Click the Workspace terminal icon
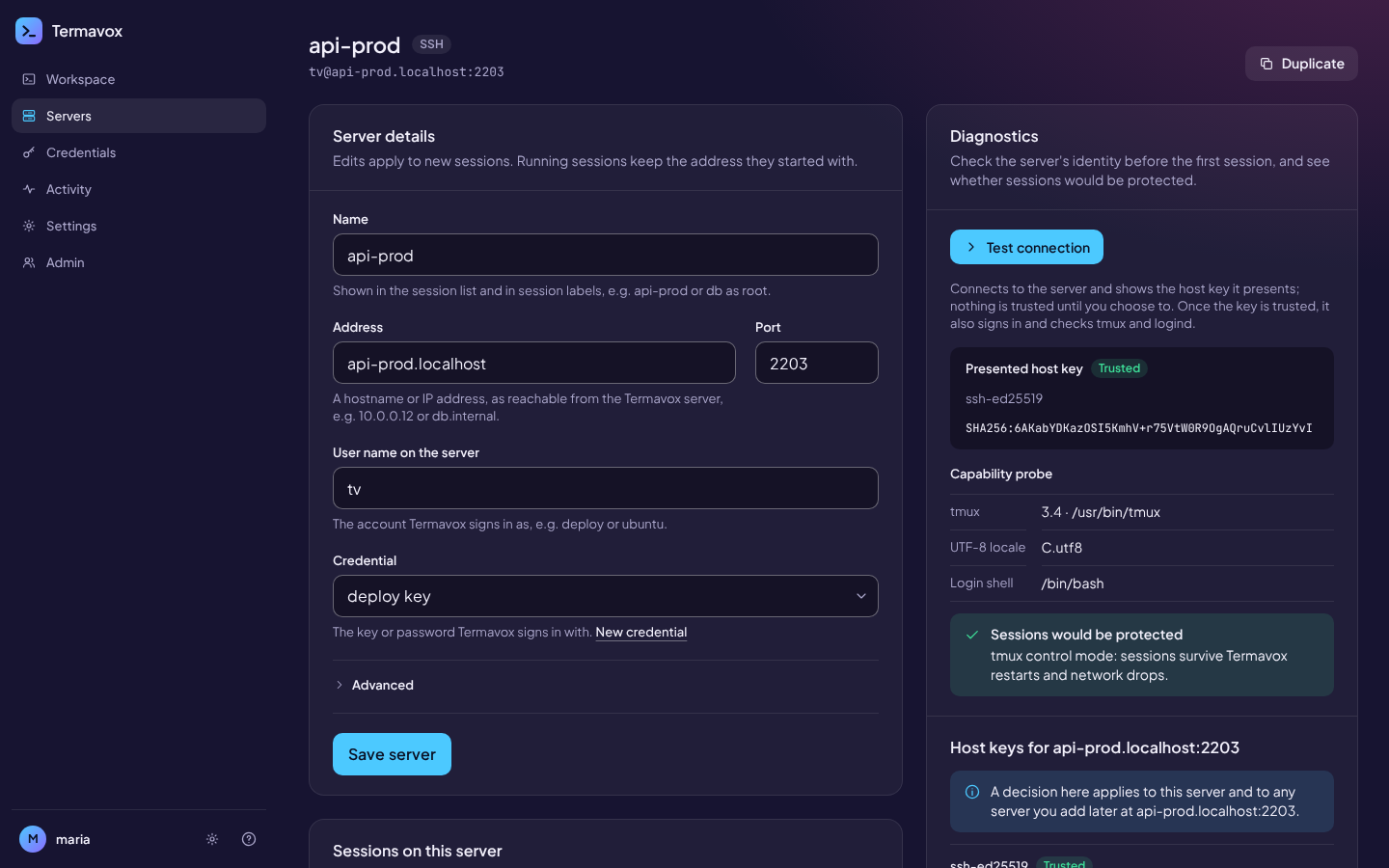Screen dimensions: 1389x868 29,79
